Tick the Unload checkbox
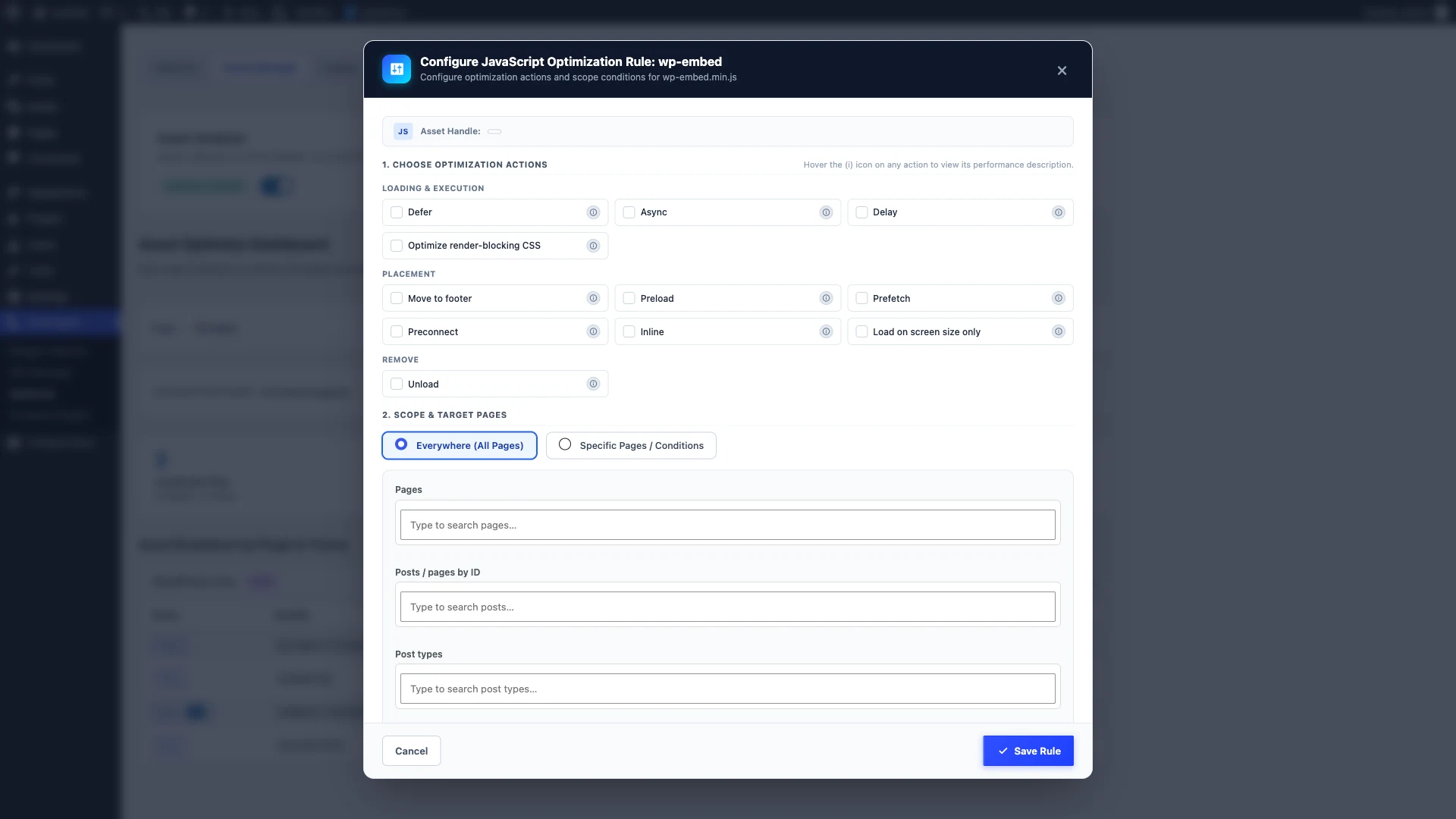This screenshot has height=819, width=1456. (397, 384)
